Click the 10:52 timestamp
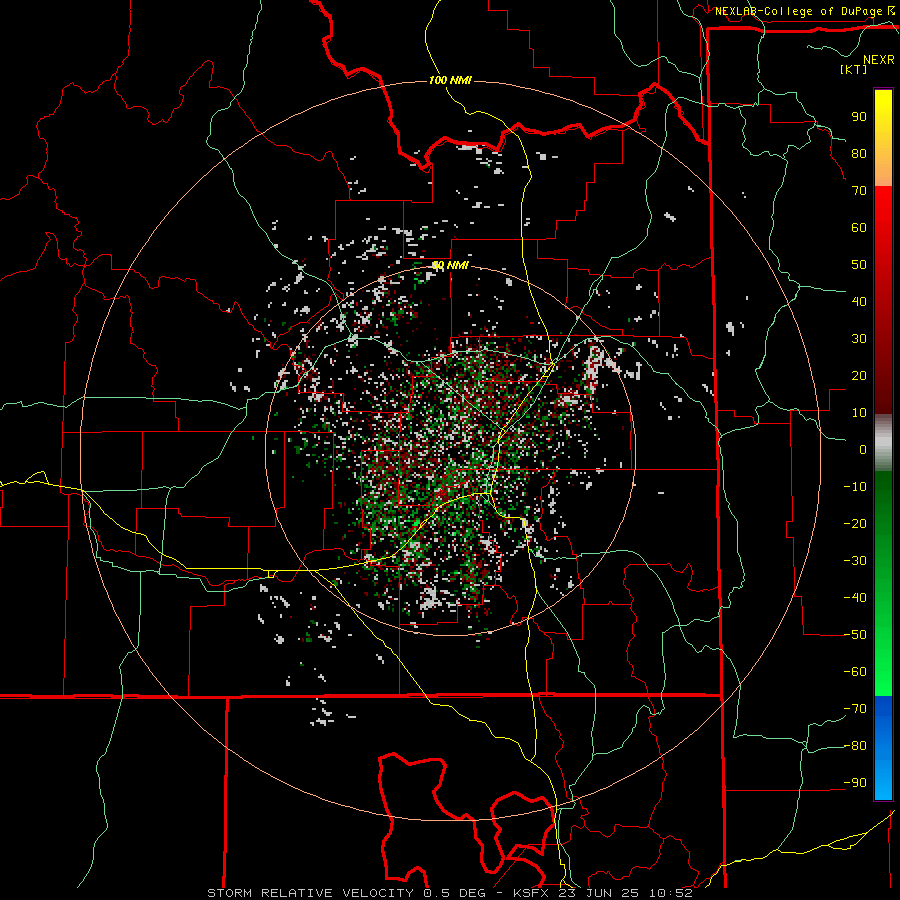900x900 pixels. coord(670,893)
